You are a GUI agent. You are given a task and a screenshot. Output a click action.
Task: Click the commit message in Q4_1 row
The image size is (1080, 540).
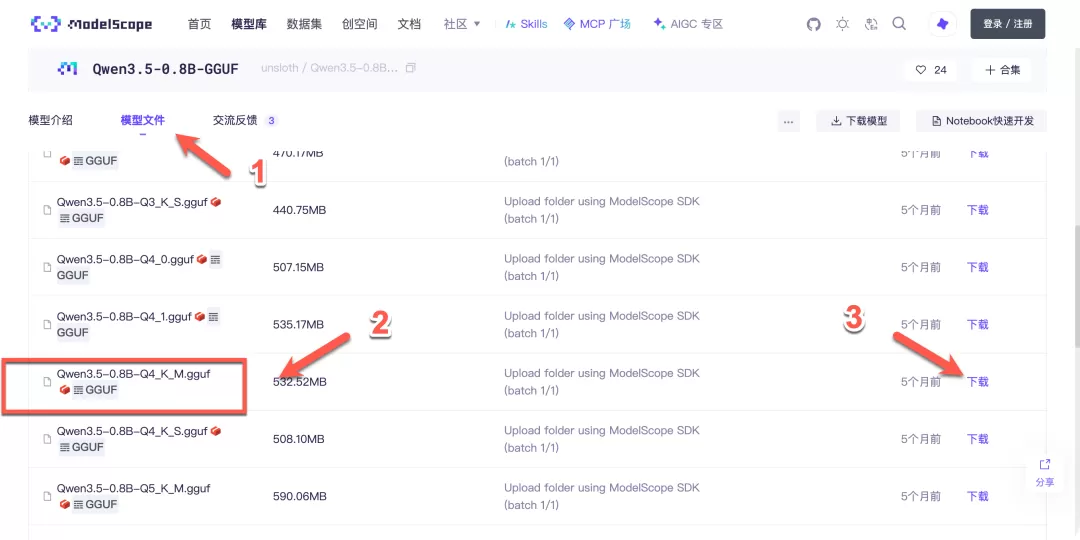pyautogui.click(x=601, y=324)
